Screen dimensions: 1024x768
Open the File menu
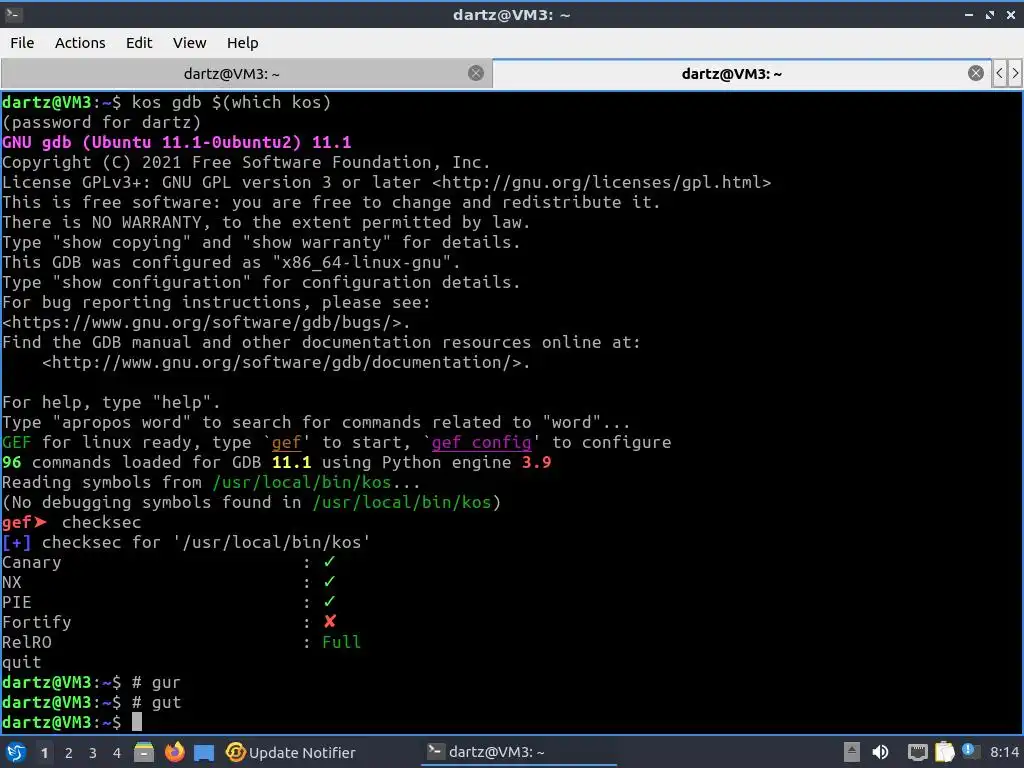click(x=22, y=43)
